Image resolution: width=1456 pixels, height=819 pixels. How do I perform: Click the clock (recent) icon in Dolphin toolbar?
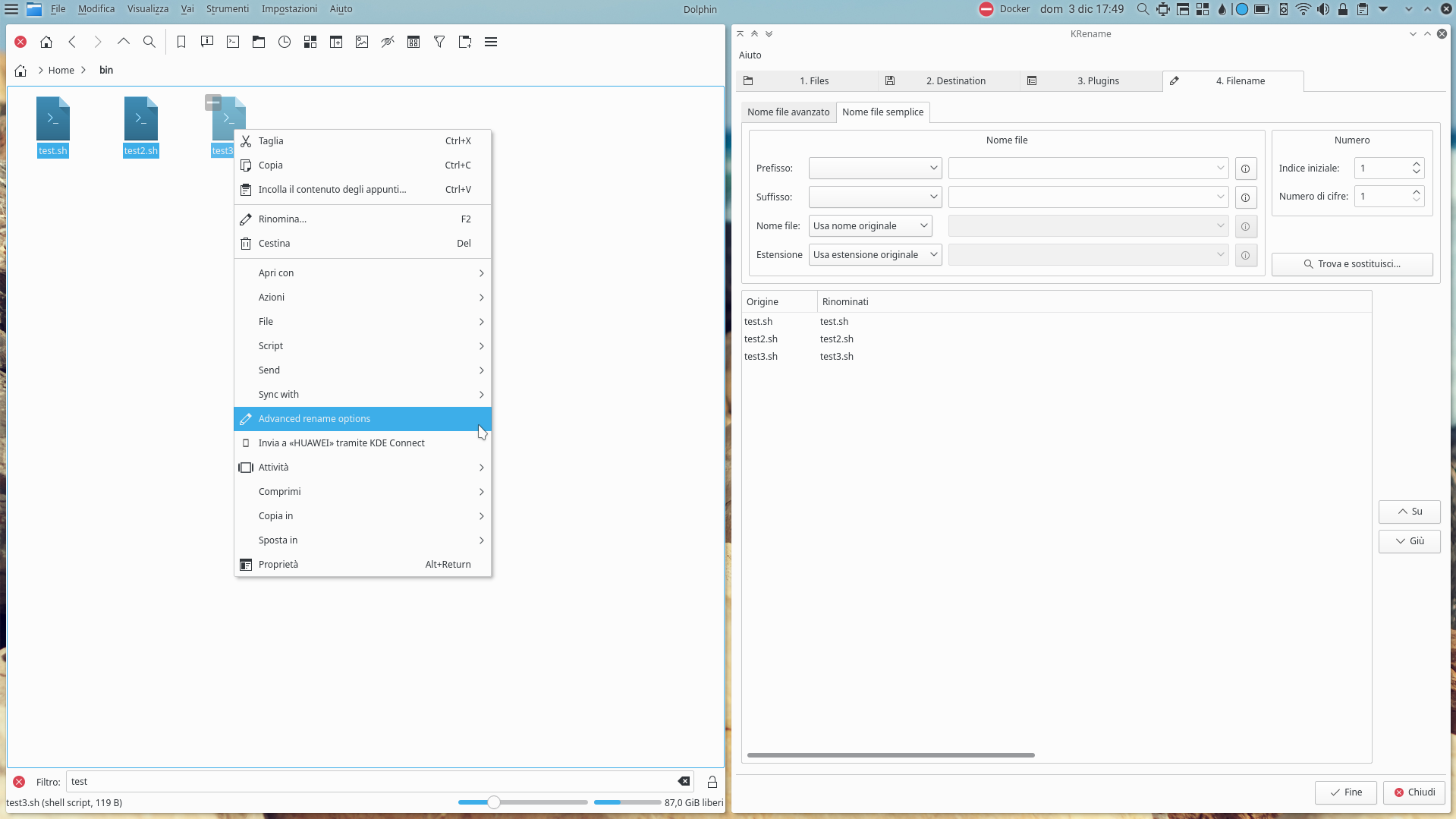pos(285,42)
